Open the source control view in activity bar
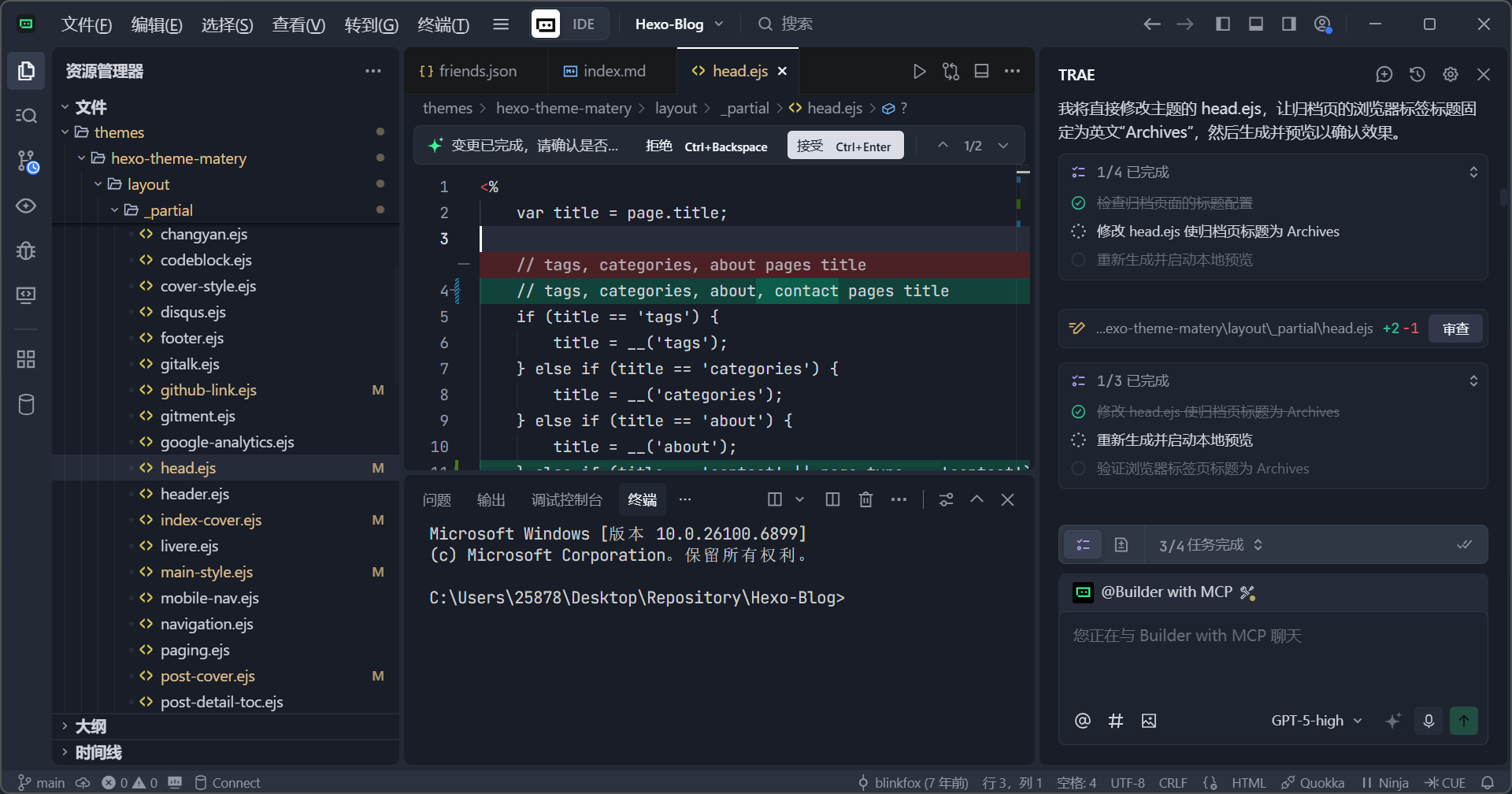Screen dimensions: 1512x794 point(27,161)
